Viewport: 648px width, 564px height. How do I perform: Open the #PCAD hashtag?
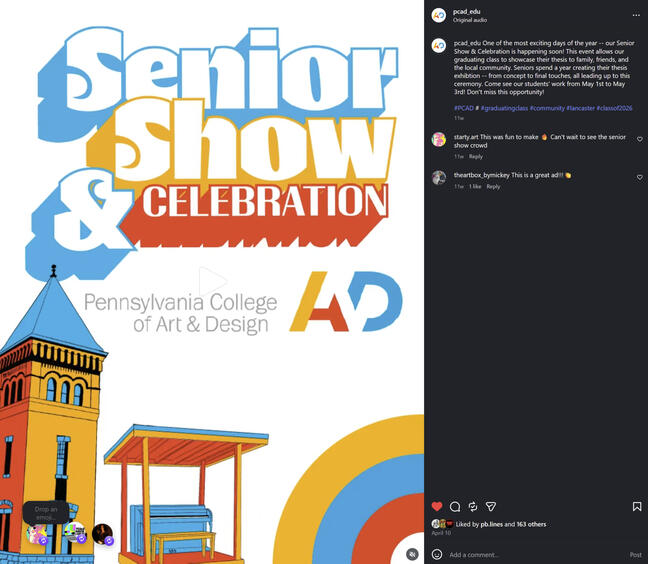pyautogui.click(x=464, y=108)
